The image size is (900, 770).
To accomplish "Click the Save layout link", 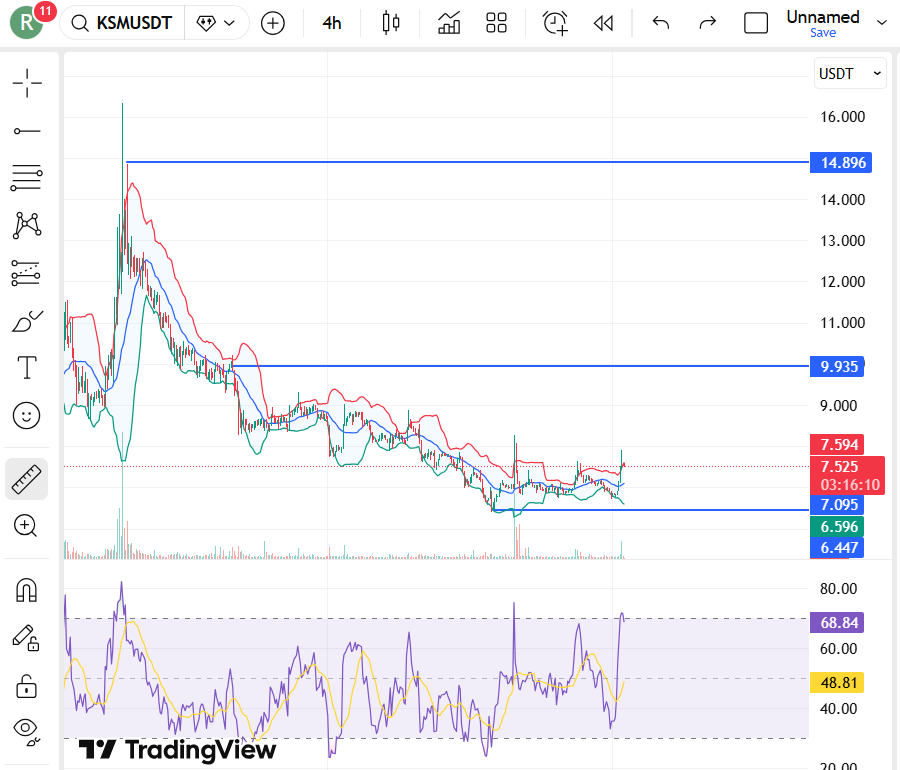I will click(823, 33).
